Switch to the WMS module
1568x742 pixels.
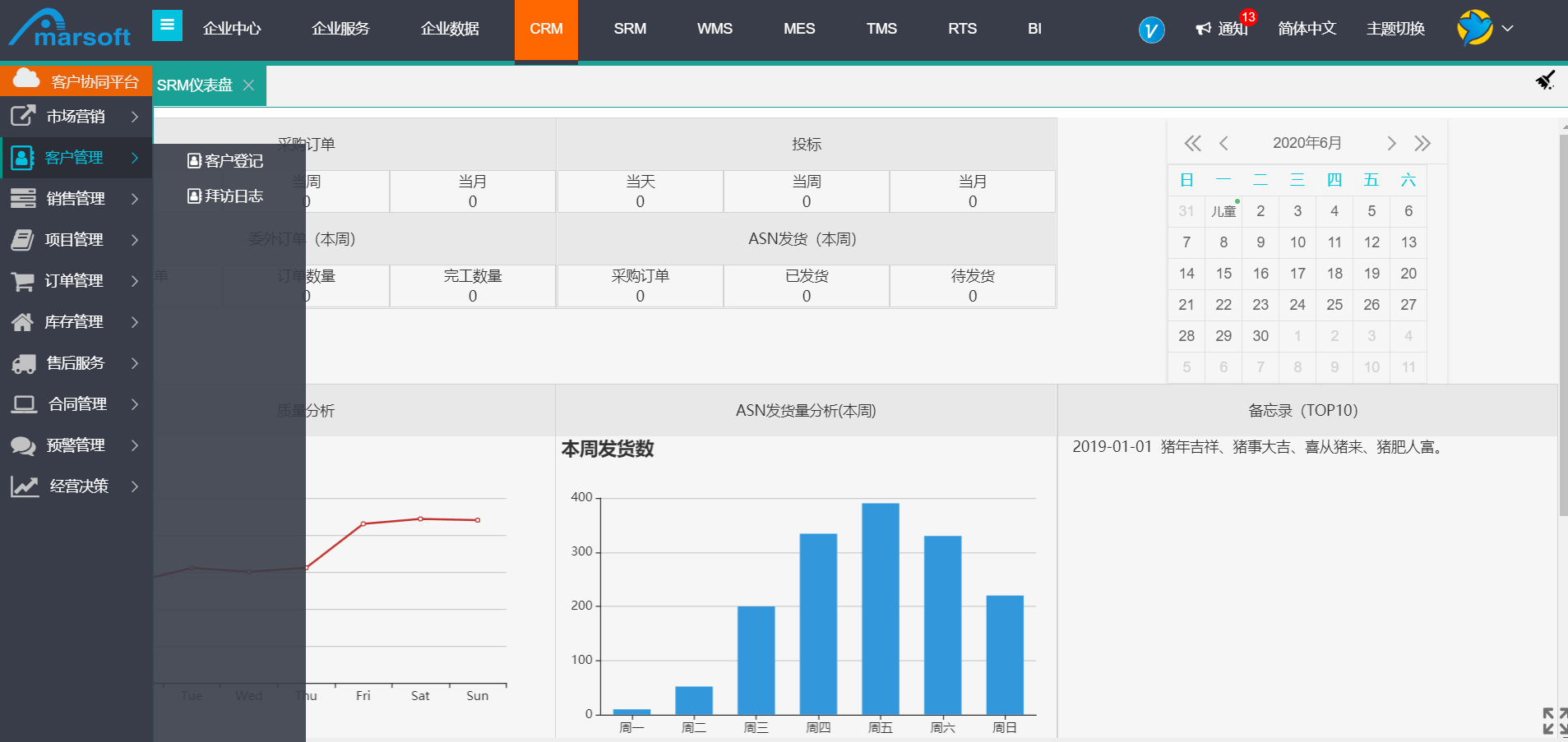[715, 29]
